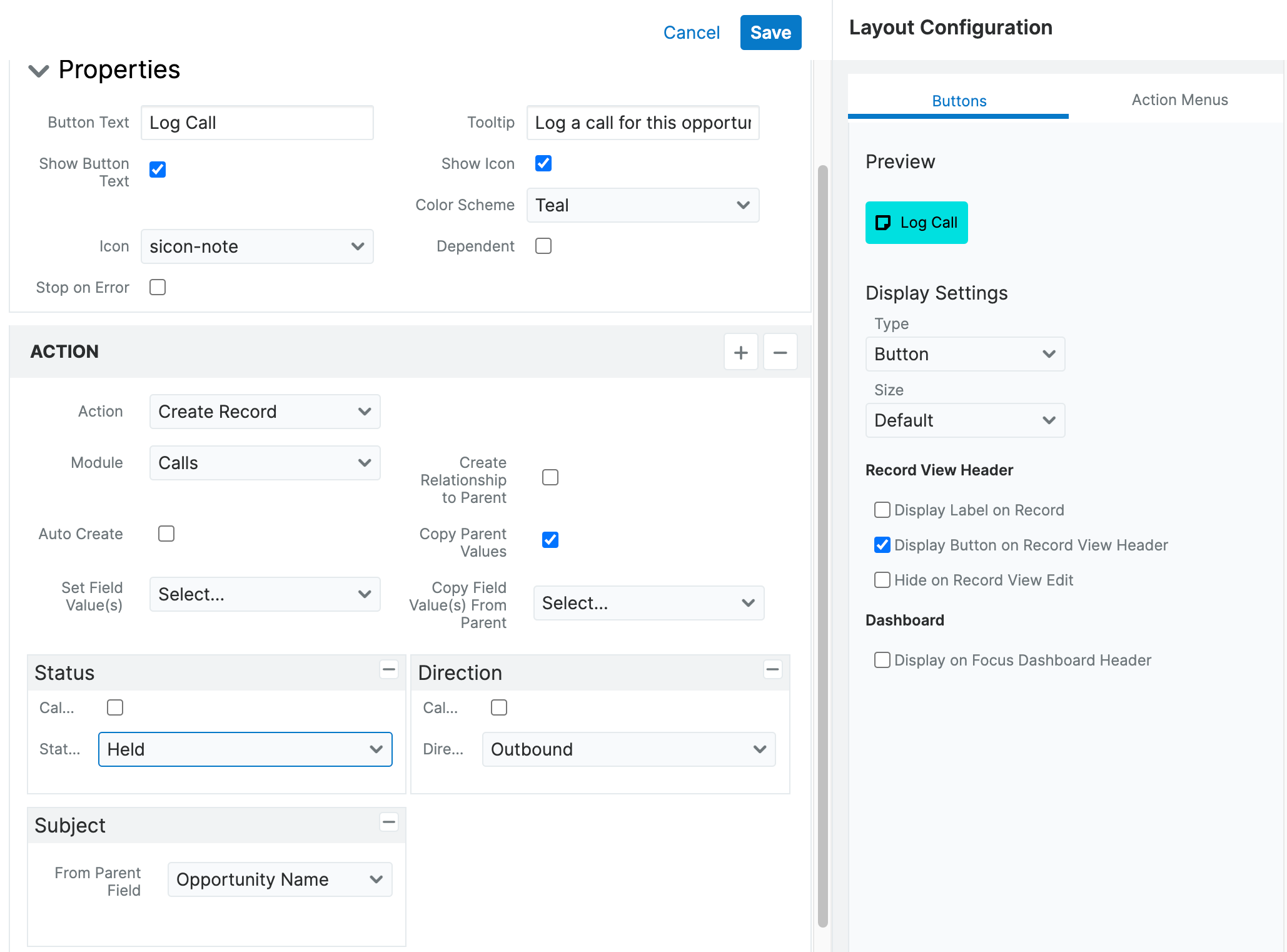Open the Module dropdown showing Calls

tap(265, 463)
